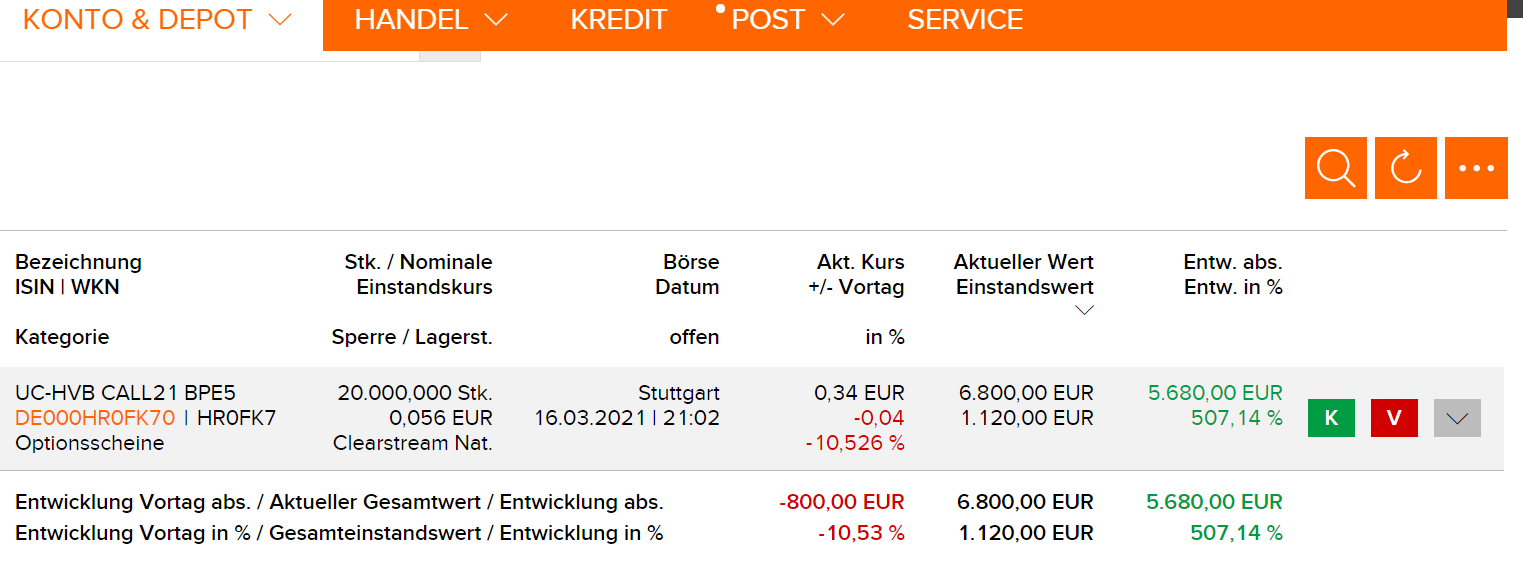This screenshot has width=1523, height=584.
Task: Click the orange search magnifier icon
Action: [x=1335, y=168]
